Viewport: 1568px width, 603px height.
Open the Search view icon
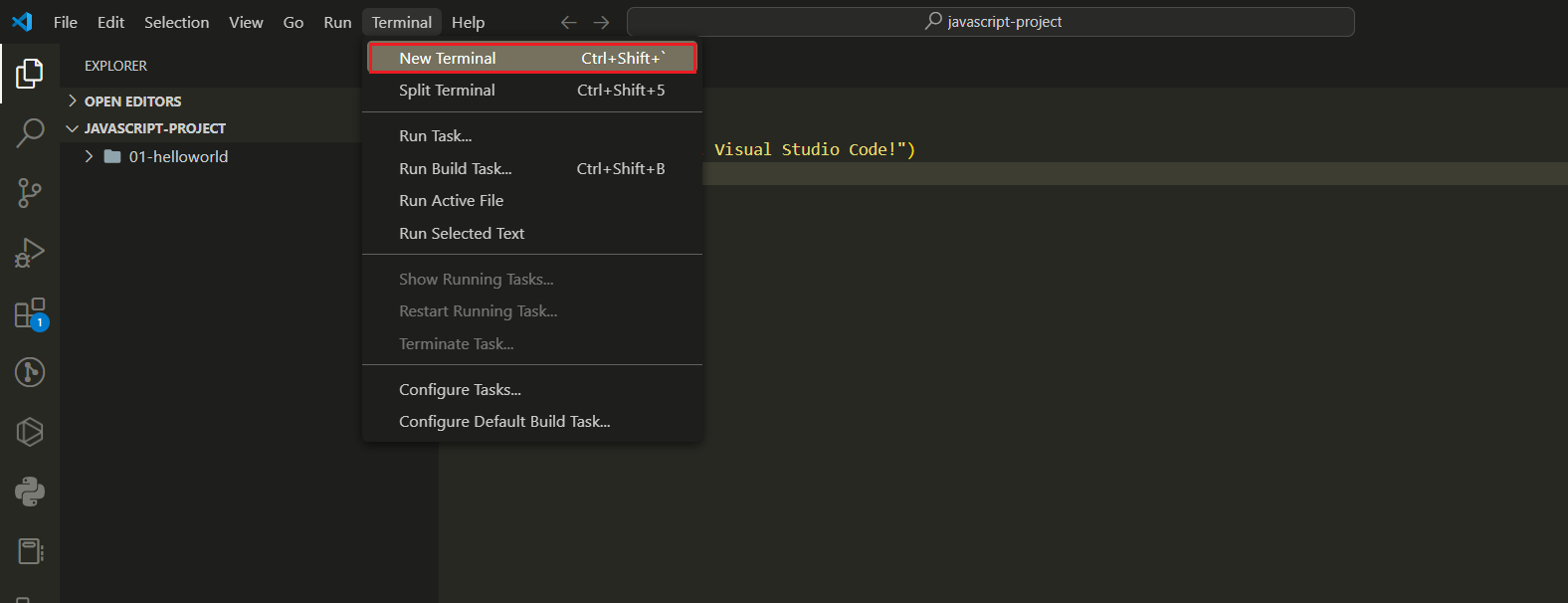click(x=30, y=132)
